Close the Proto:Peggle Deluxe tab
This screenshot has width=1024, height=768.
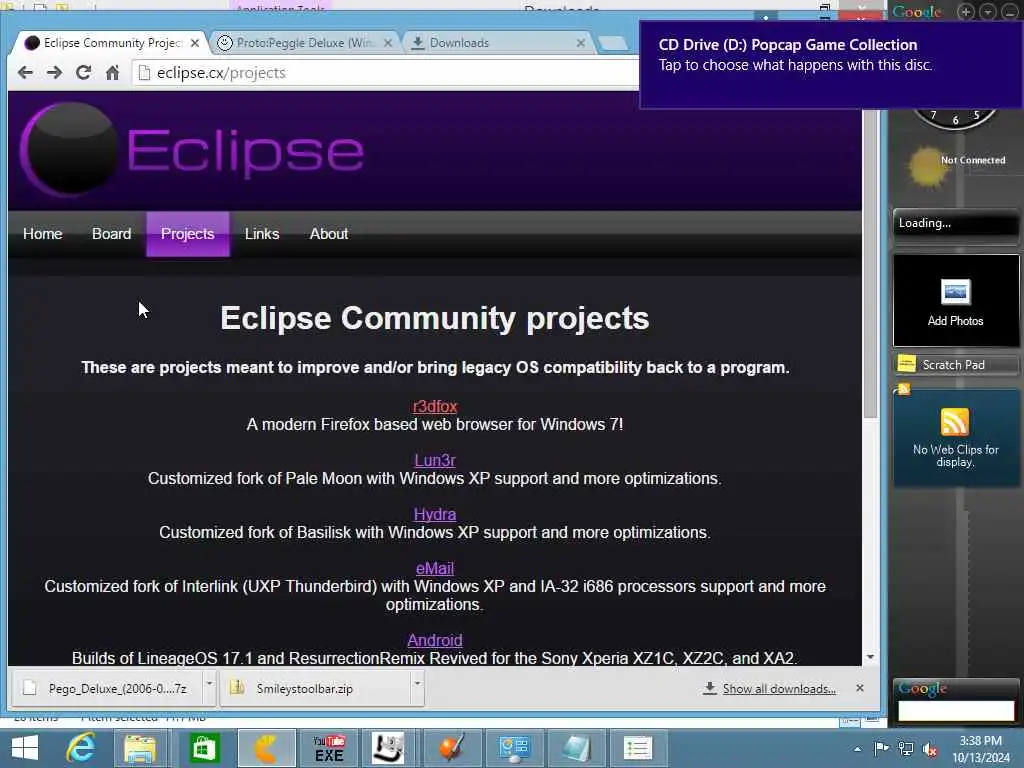click(388, 43)
